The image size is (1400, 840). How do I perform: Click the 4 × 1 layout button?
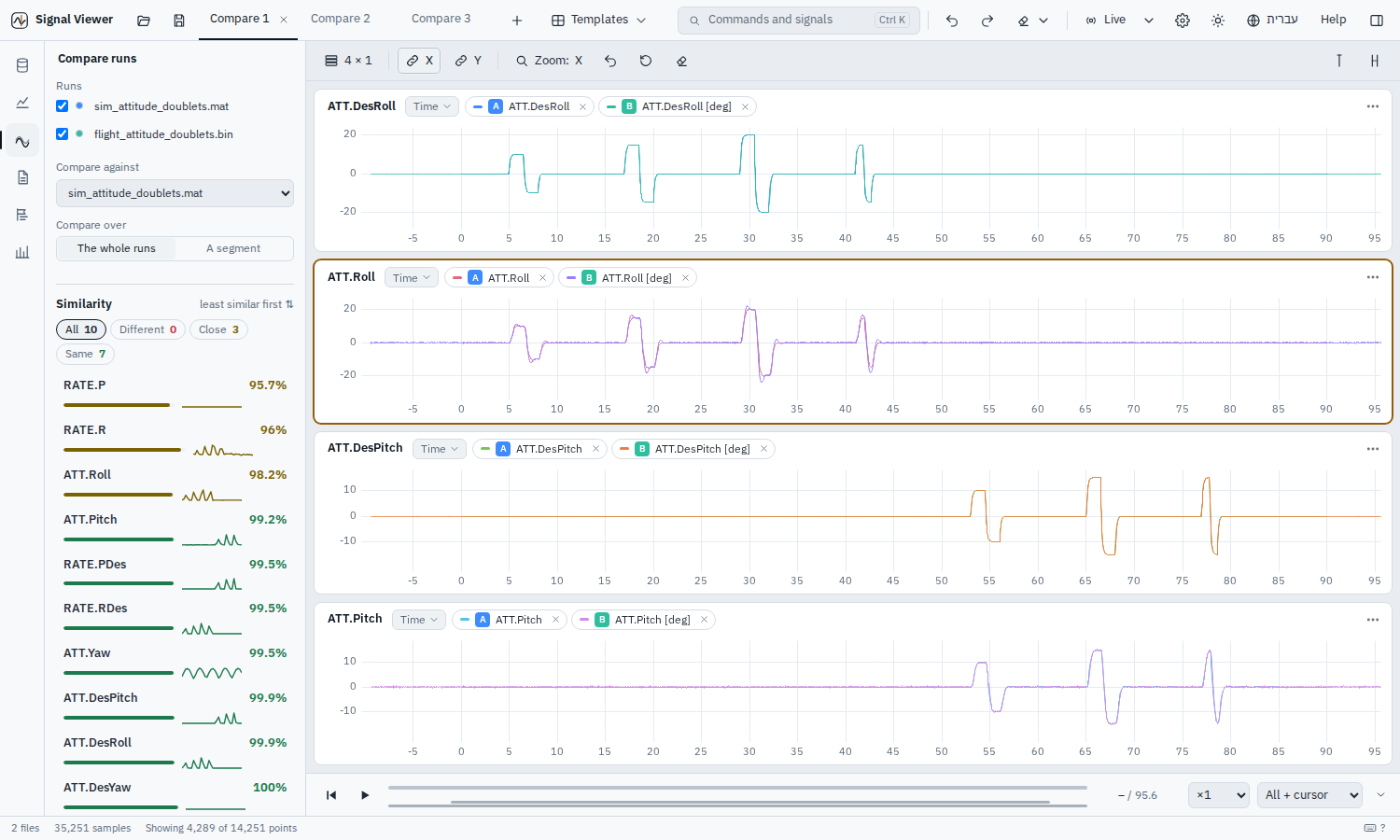tap(348, 61)
